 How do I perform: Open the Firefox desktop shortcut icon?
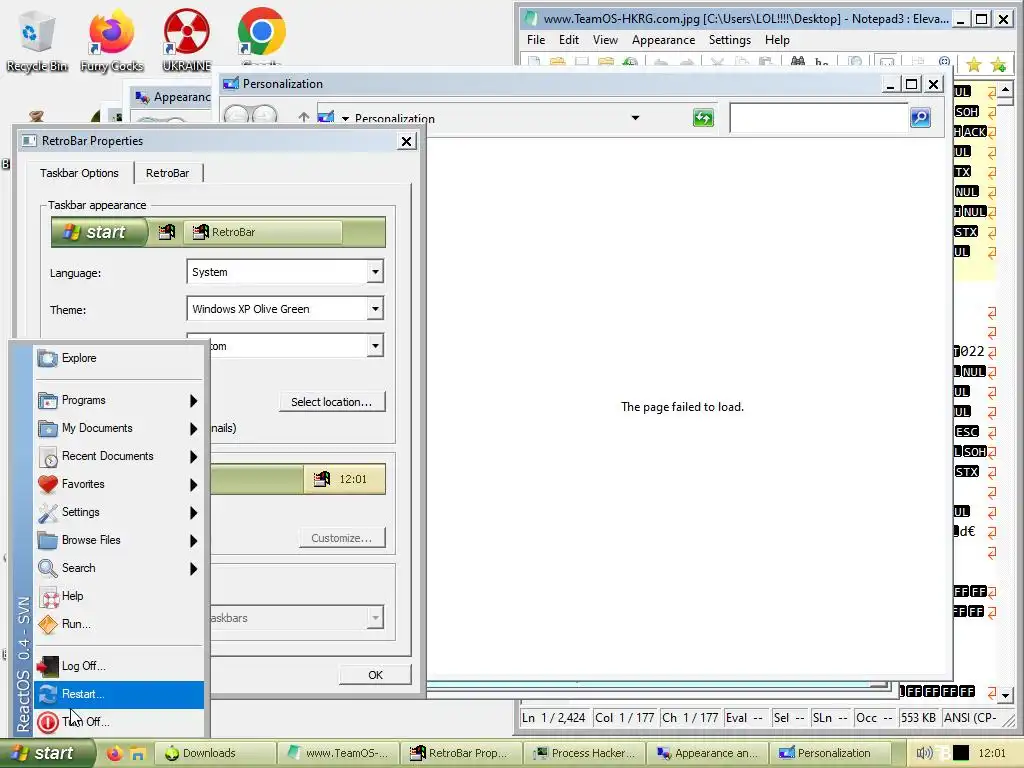111,39
